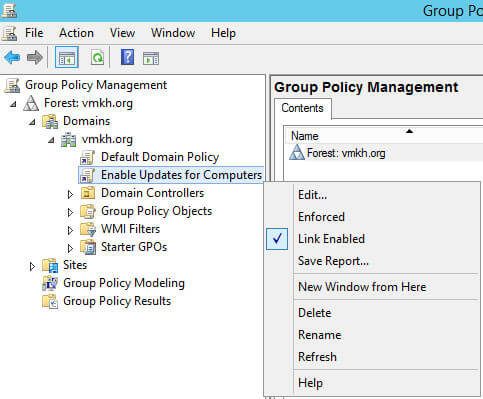
Task: Click the Starter GPOs folder icon
Action: click(88, 247)
